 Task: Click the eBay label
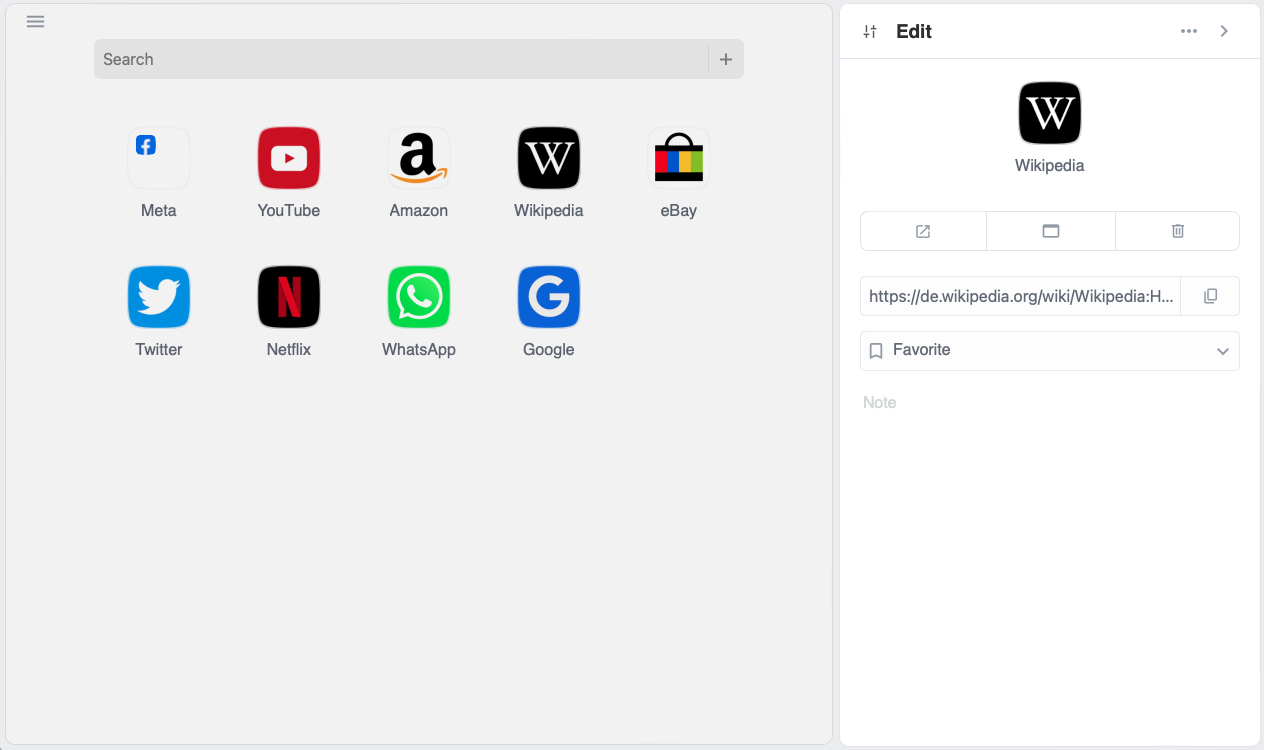pos(679,211)
